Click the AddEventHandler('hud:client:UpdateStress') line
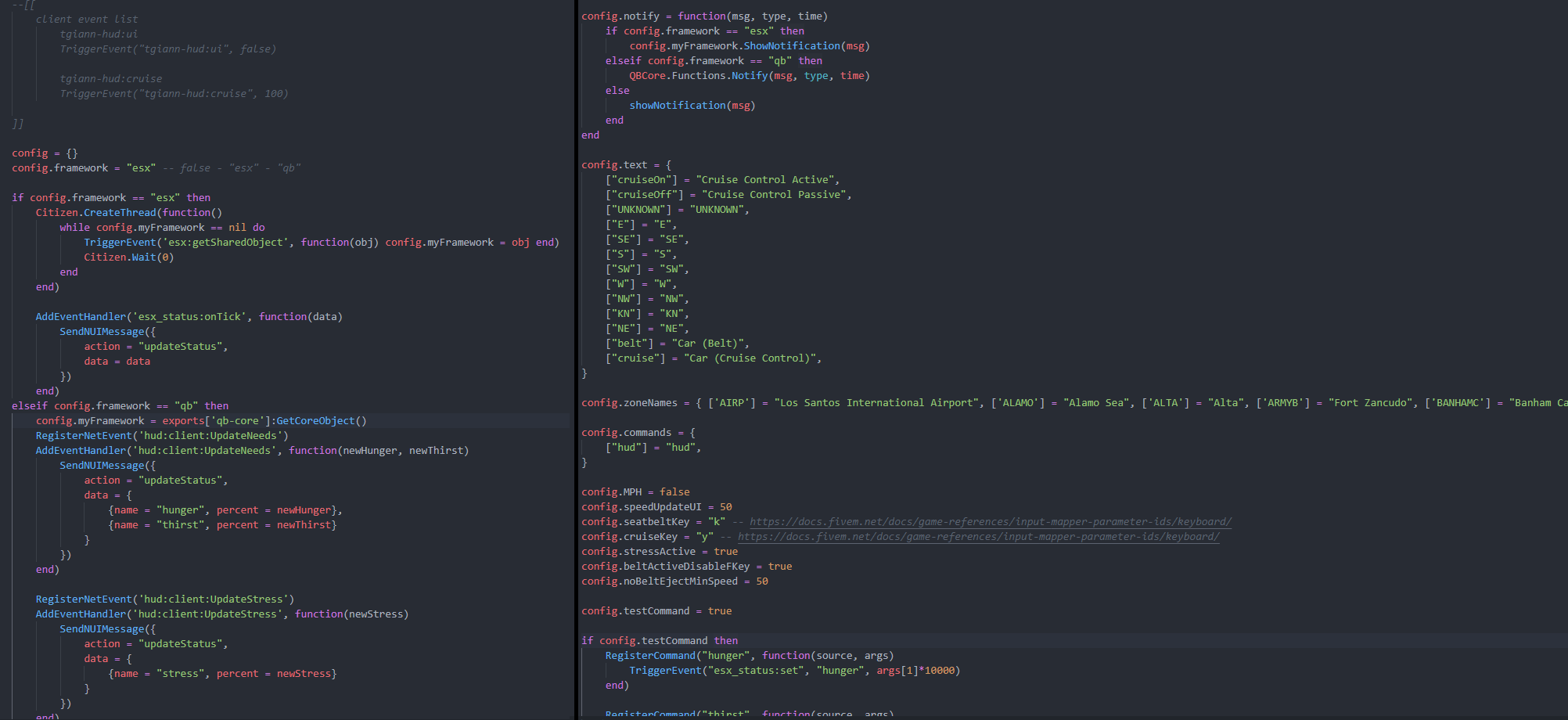The image size is (1568, 720). point(222,614)
